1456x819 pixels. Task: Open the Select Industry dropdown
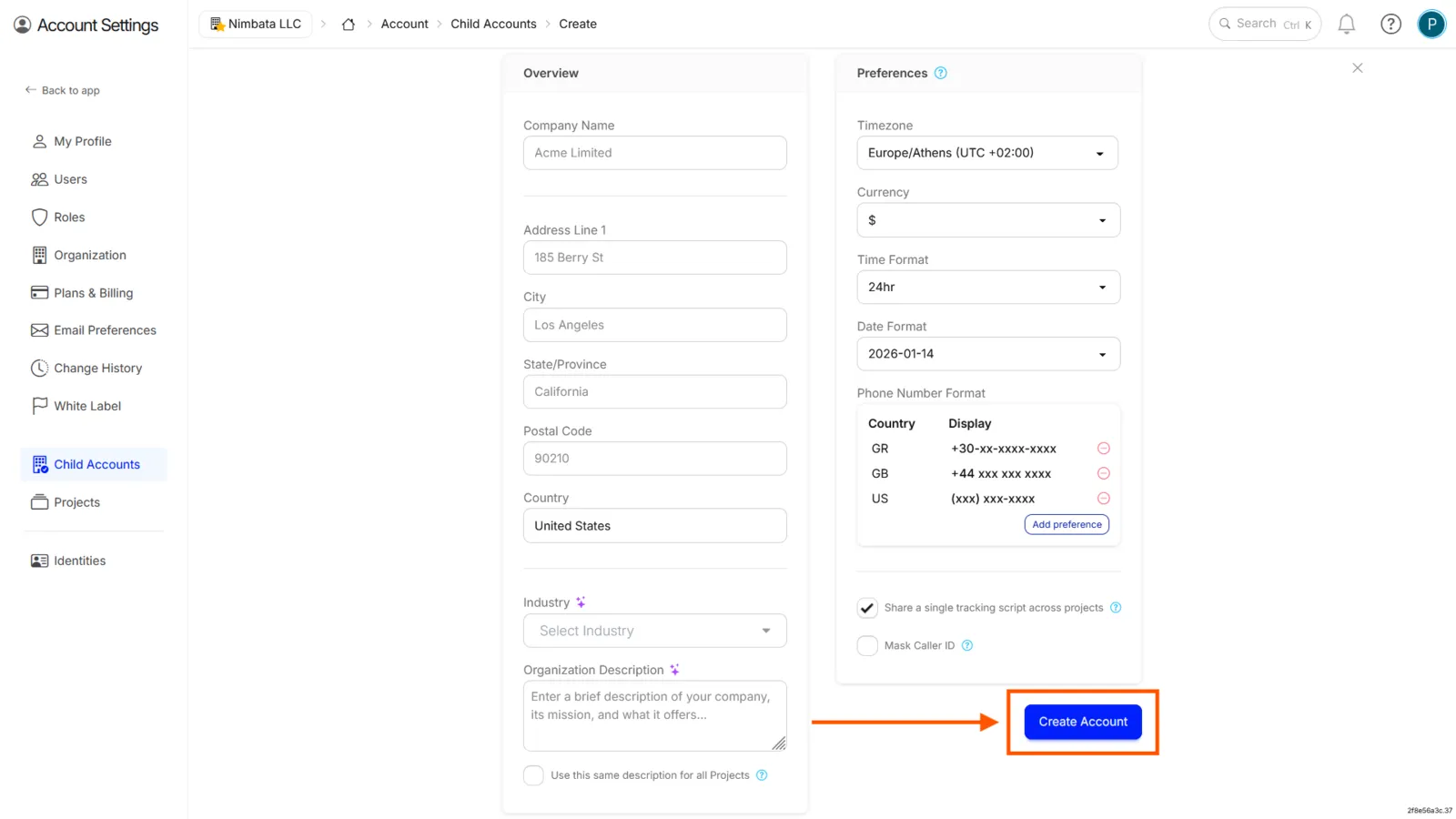point(655,631)
